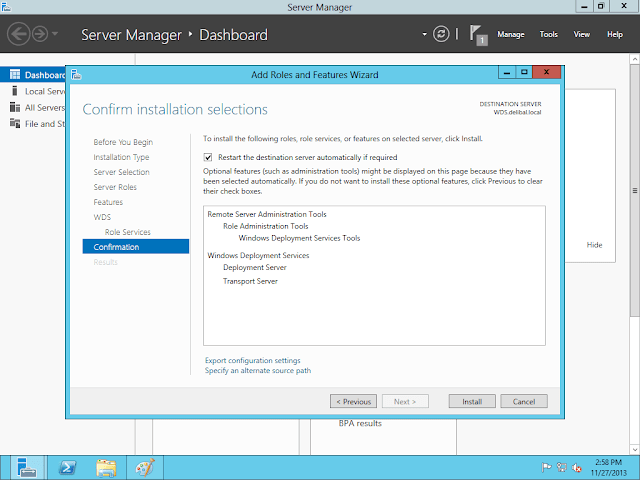The height and width of the screenshot is (480, 640).
Task: Open navigation history dropdown arrow
Action: click(55, 35)
